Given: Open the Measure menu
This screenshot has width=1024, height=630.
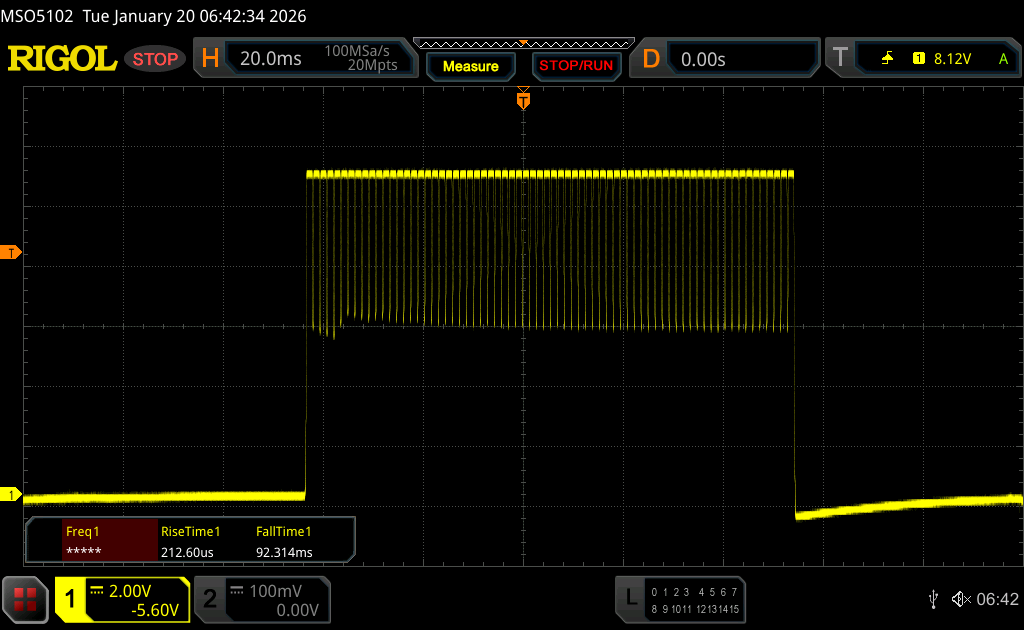Looking at the screenshot, I should coord(470,66).
